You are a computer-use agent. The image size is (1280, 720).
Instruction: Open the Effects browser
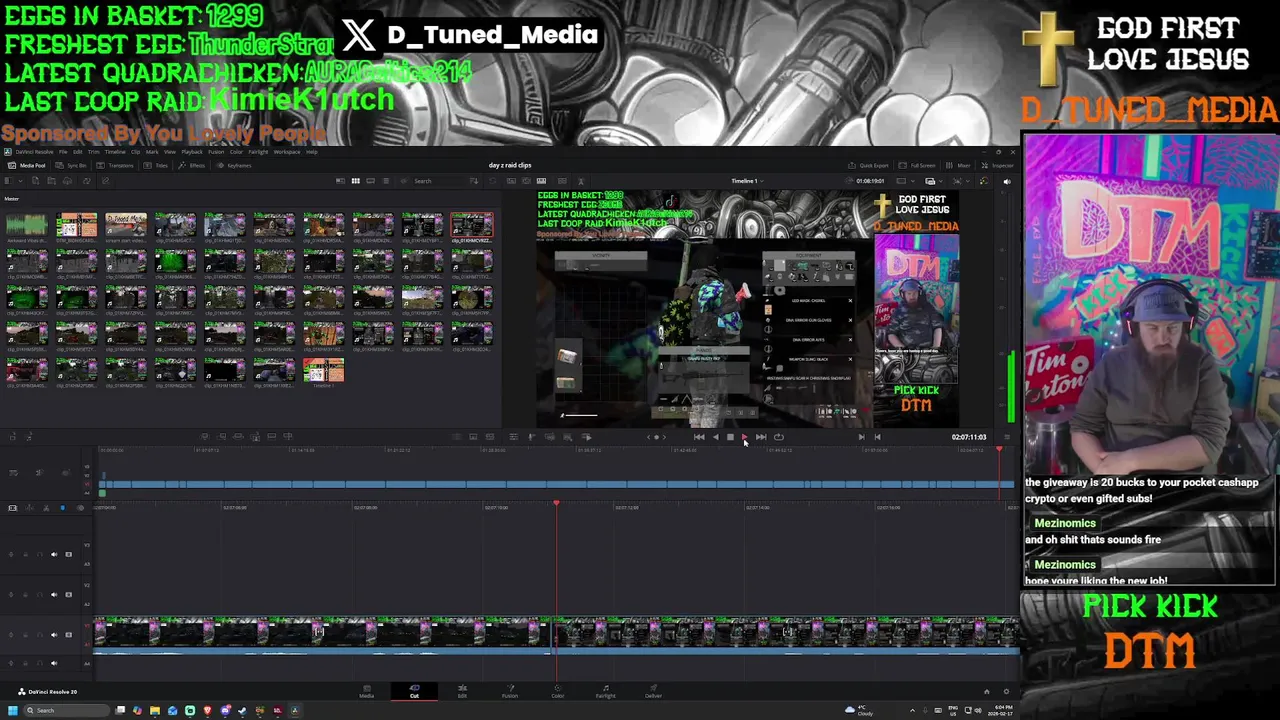(191, 165)
